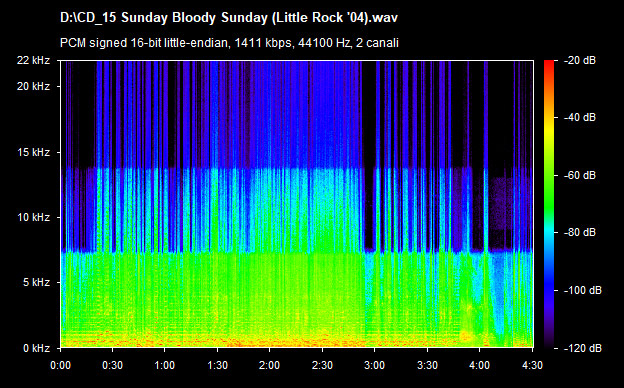Click the -20 dB color scale label
Image resolution: width=624 pixels, height=388 pixels.
coord(580,60)
